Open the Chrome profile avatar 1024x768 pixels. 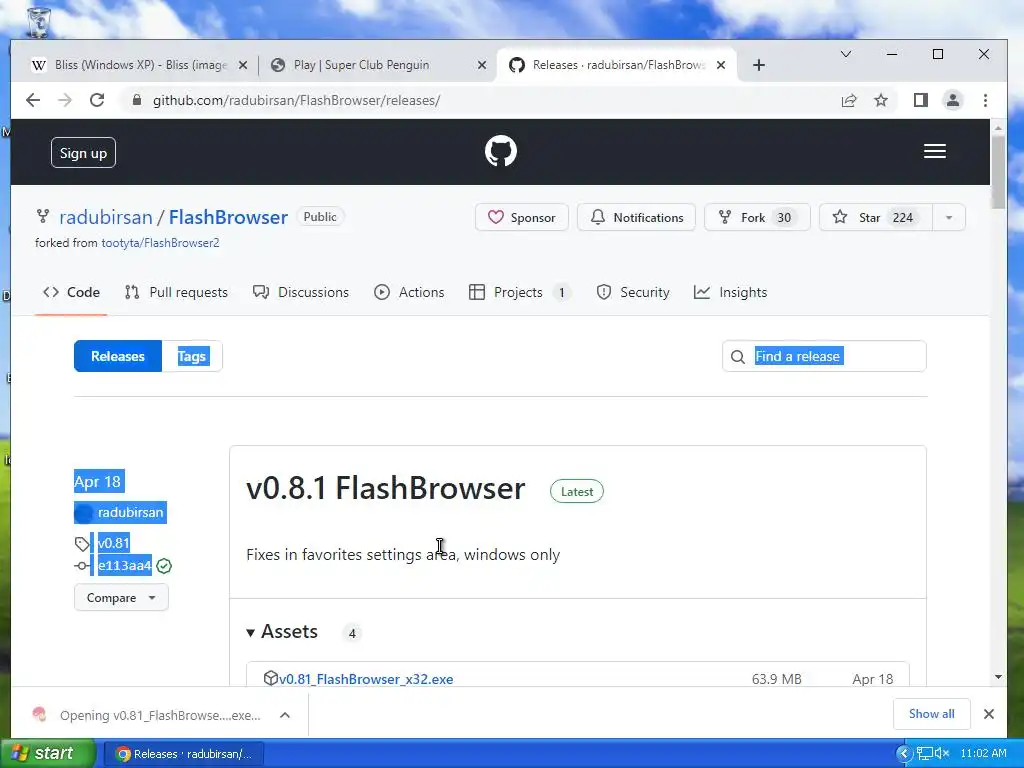953,100
